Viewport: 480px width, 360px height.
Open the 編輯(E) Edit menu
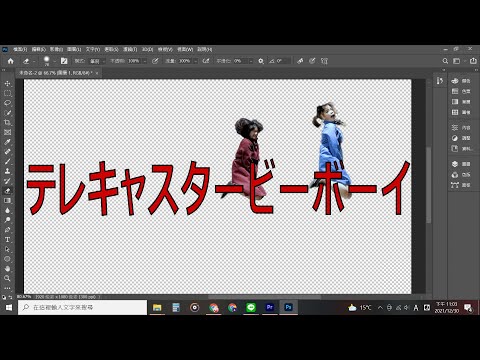[x=38, y=49]
